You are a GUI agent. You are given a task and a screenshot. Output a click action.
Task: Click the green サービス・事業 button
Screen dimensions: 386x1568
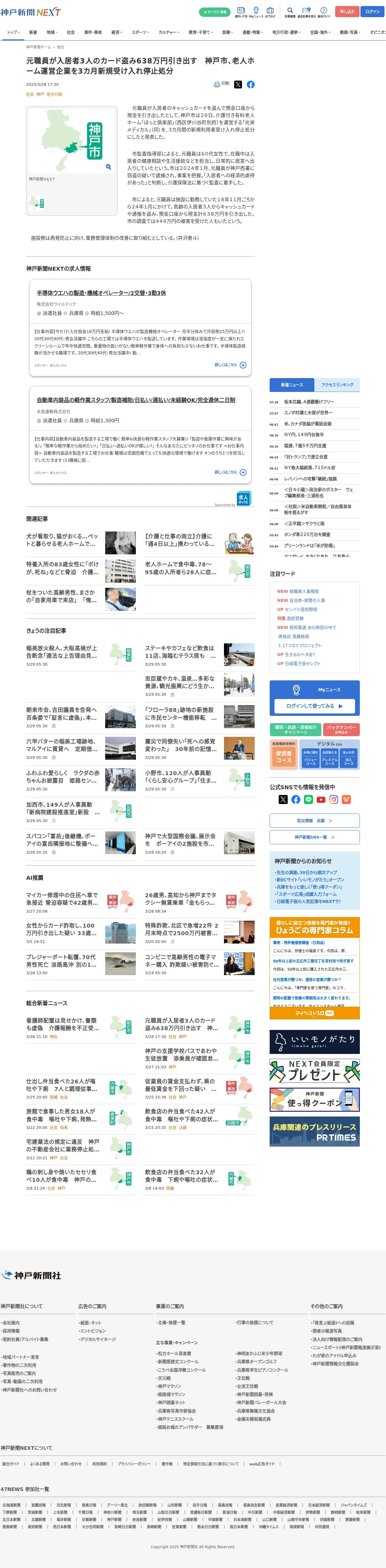(215, 11)
